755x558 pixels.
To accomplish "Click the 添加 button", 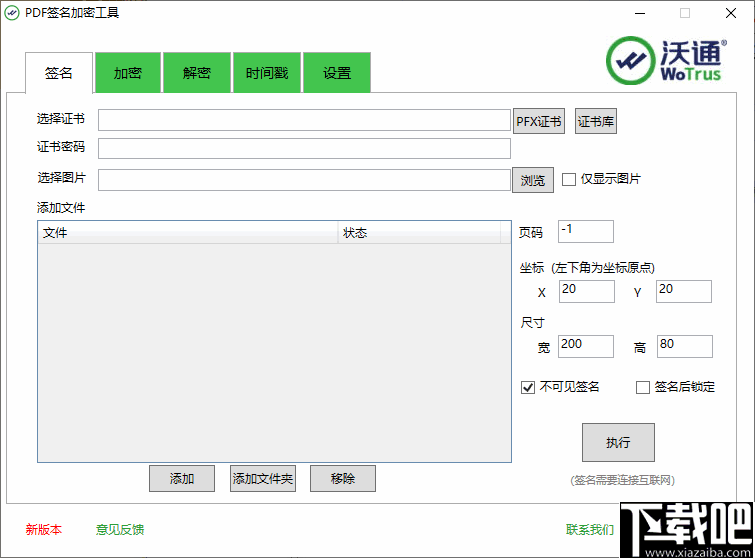I will [182, 479].
